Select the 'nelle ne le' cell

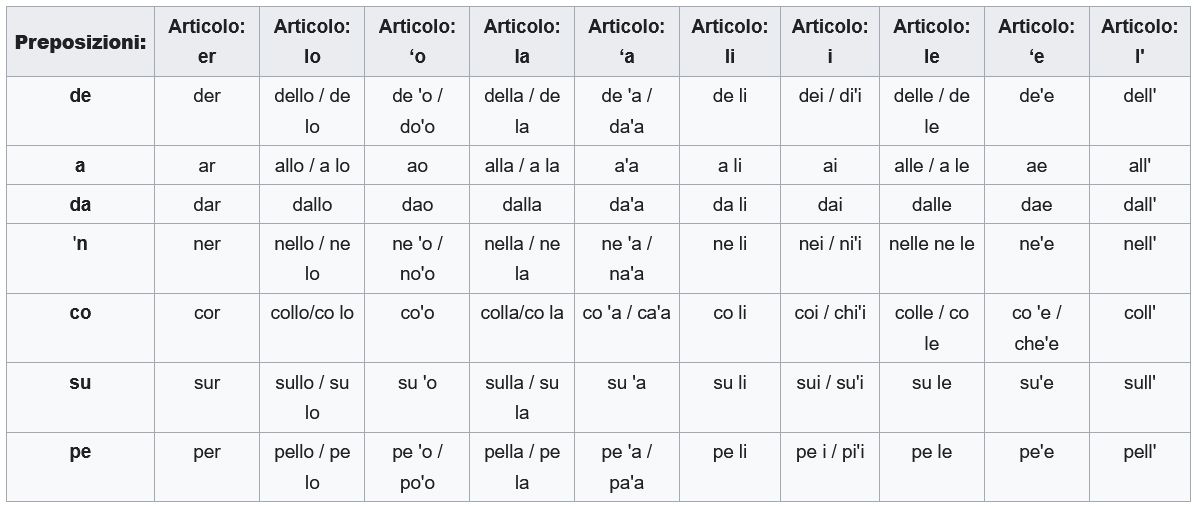click(932, 258)
